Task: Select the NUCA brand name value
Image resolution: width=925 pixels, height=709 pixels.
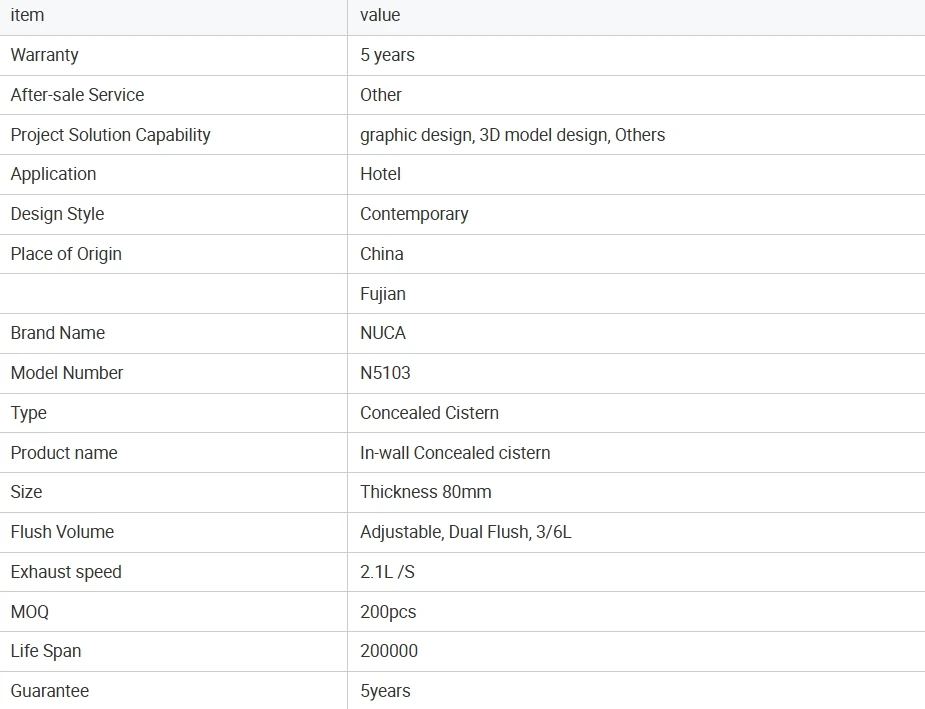Action: coord(383,333)
